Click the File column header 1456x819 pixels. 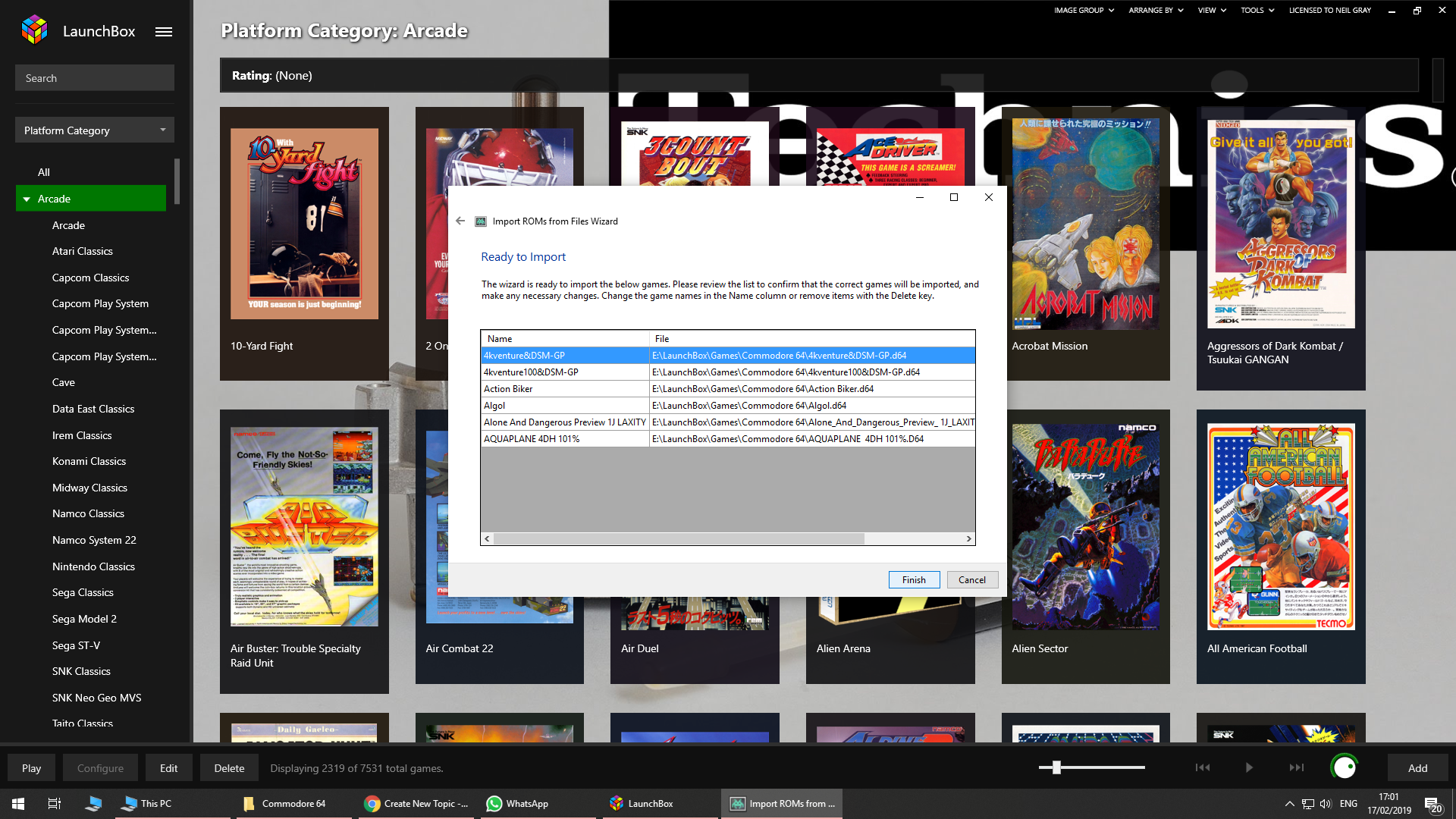(x=812, y=338)
